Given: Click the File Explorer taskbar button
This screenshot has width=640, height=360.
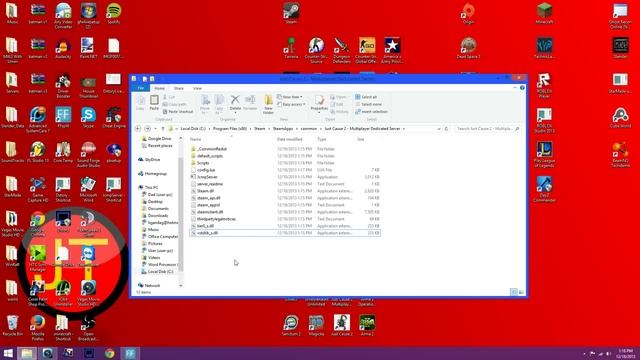Looking at the screenshot, I should click(x=27, y=353).
